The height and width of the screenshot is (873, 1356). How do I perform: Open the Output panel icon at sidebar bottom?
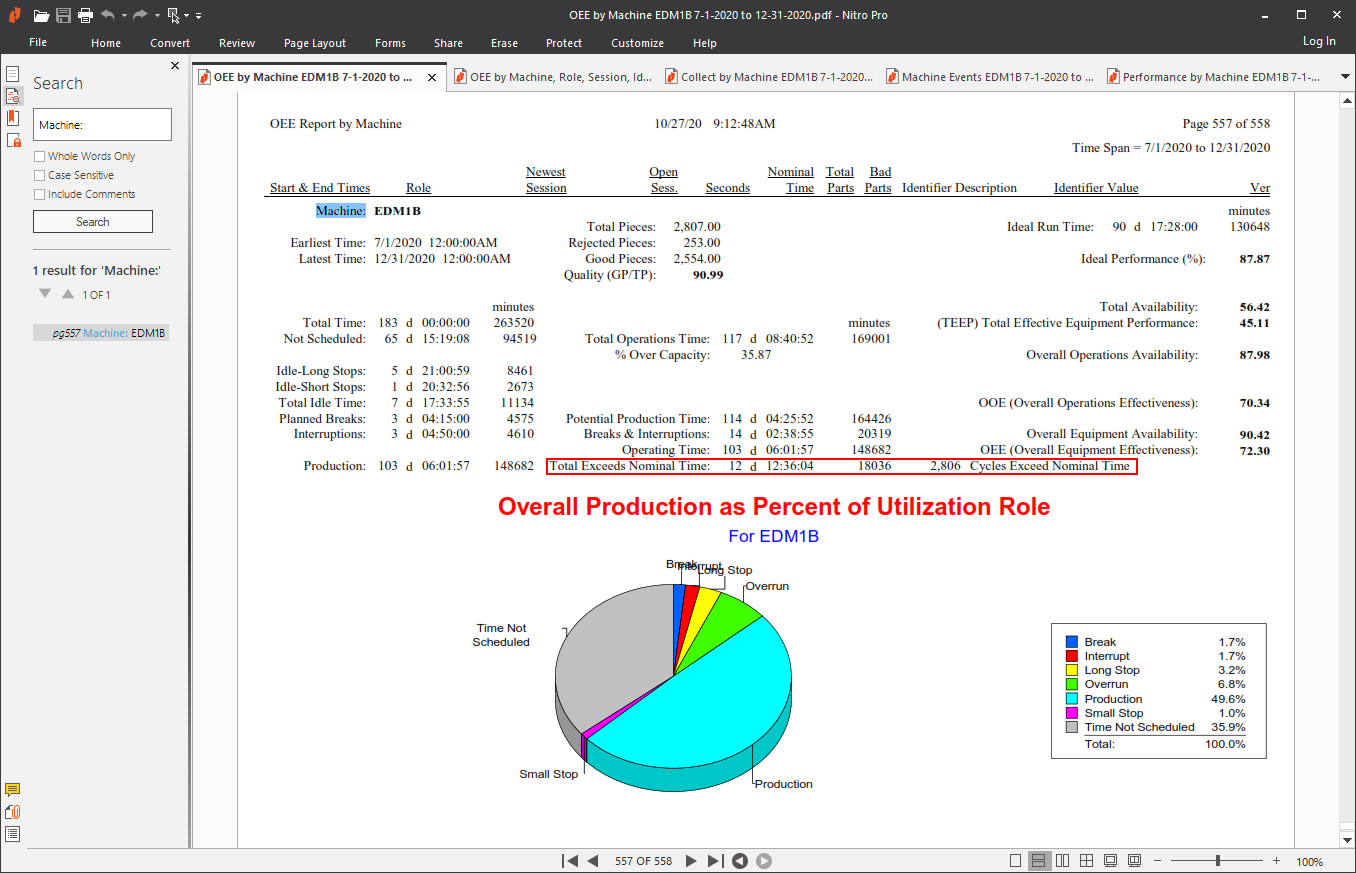(x=13, y=834)
